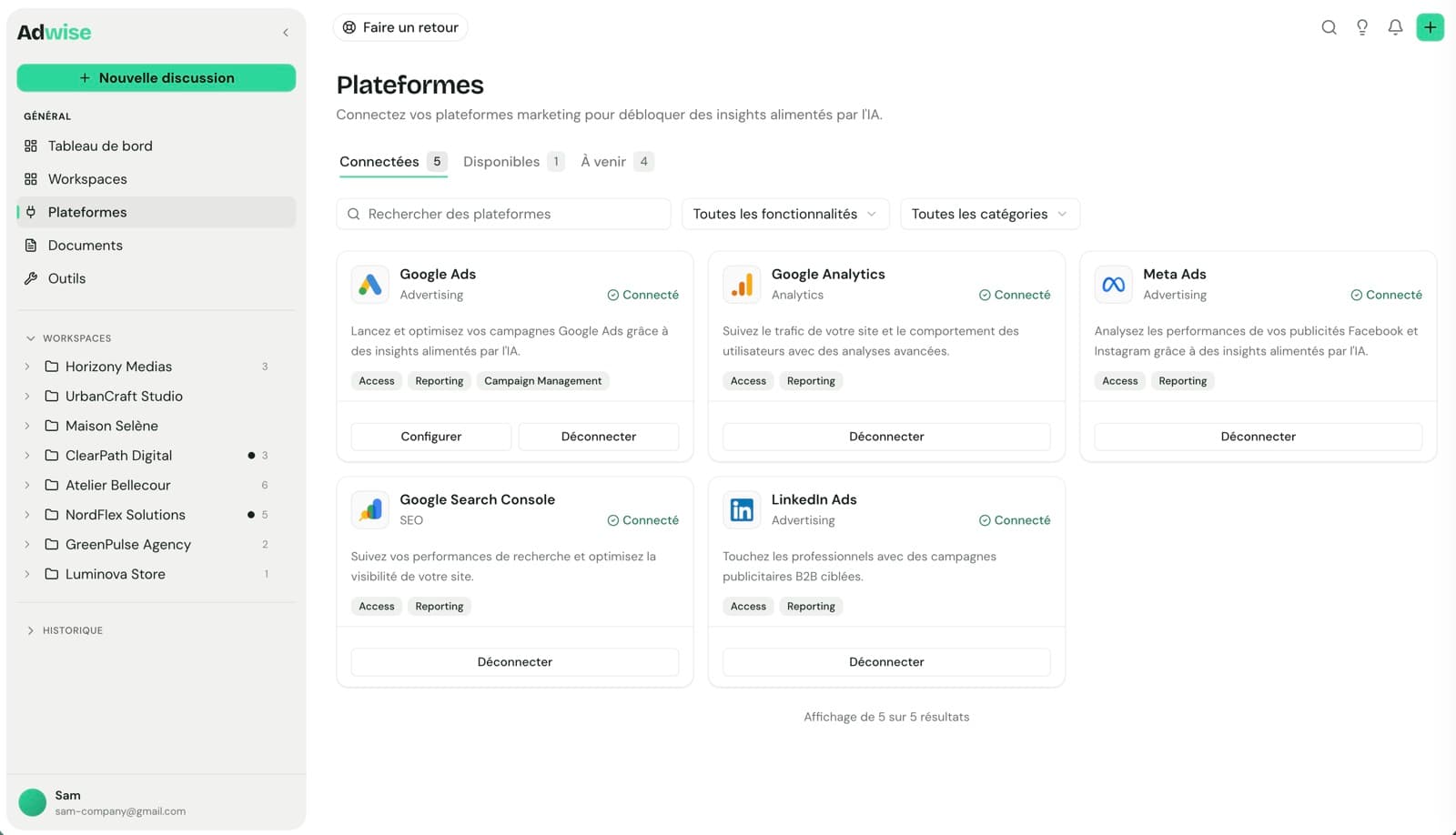The width and height of the screenshot is (1456, 835).
Task: Click the green plus button in header
Action: click(1430, 27)
